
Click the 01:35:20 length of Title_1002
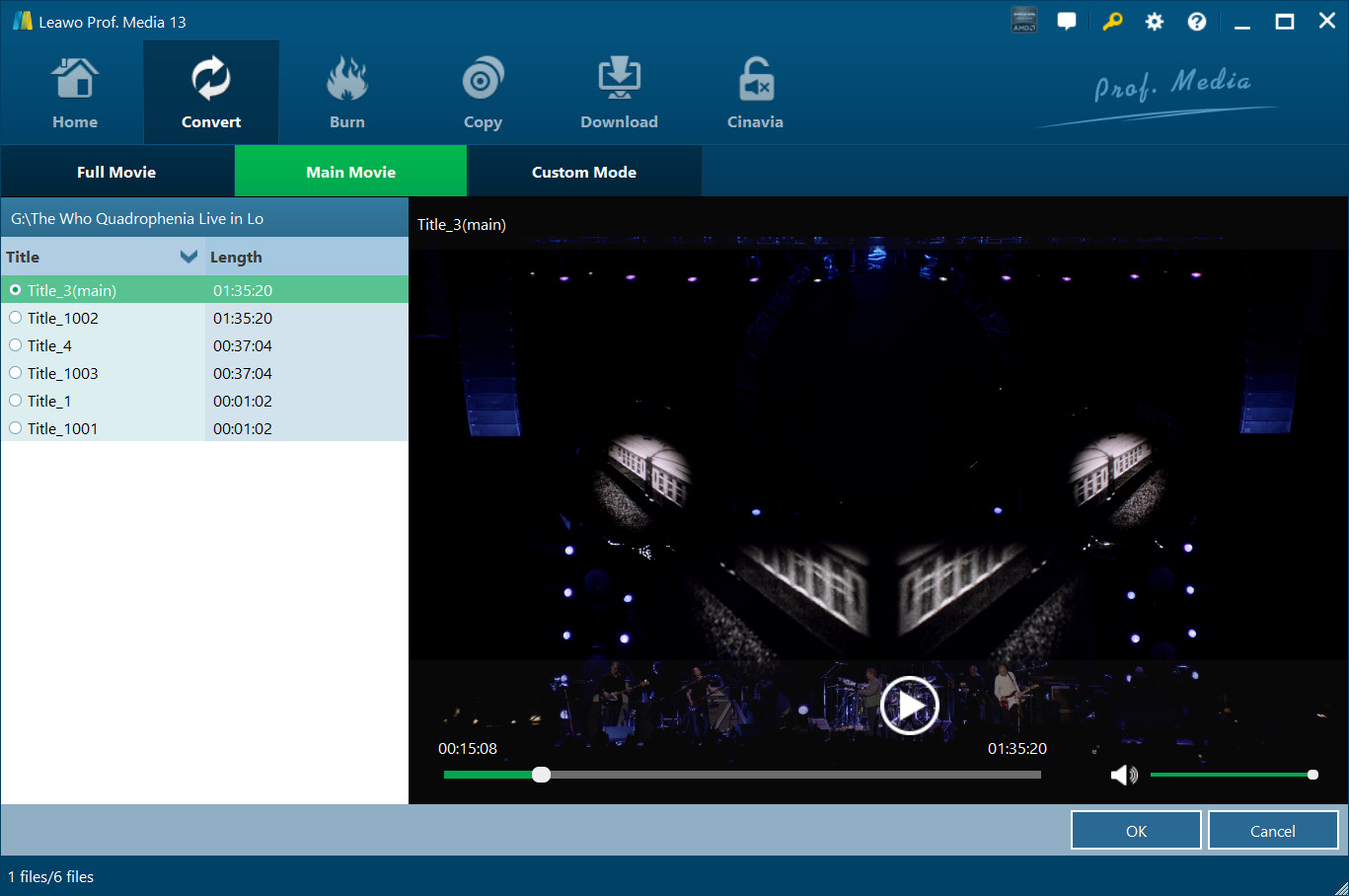point(243,318)
